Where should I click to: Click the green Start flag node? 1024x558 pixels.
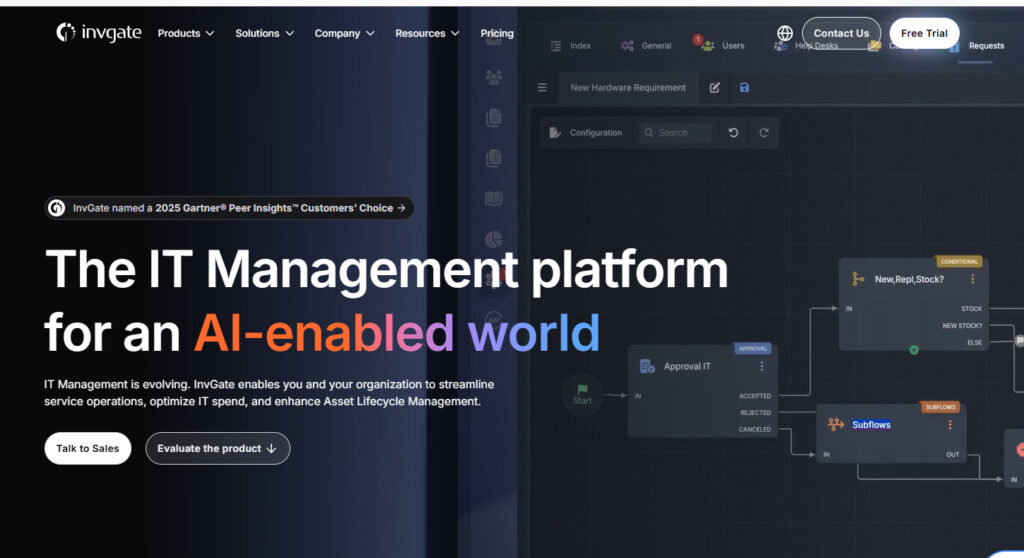[582, 395]
